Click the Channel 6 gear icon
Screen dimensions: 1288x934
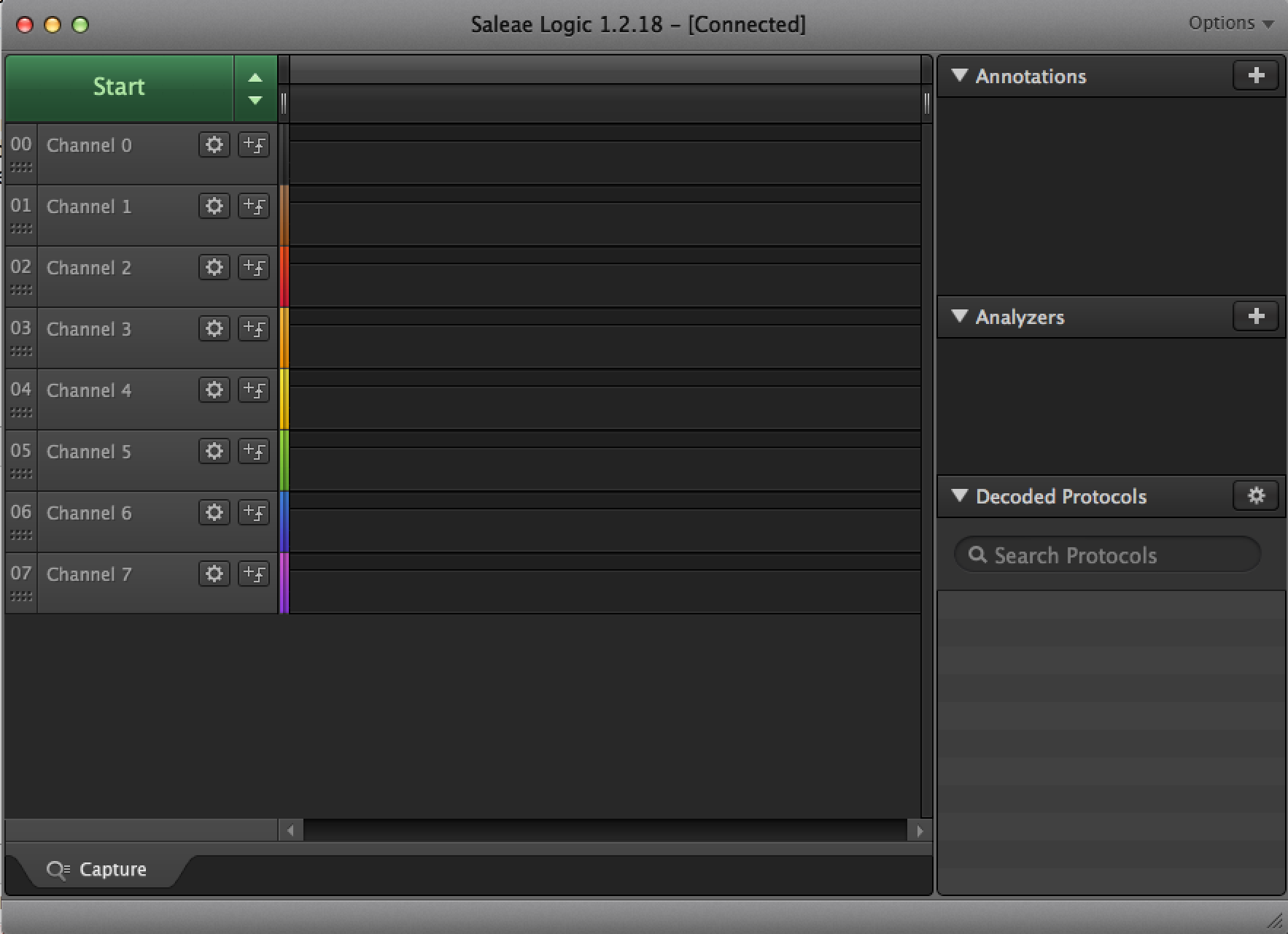coord(214,512)
